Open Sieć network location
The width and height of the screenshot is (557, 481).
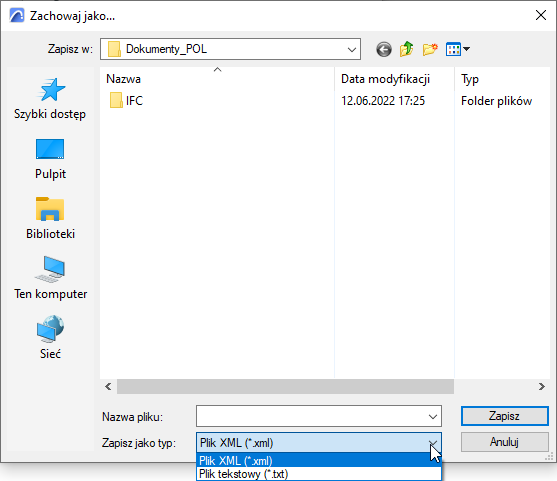click(x=50, y=338)
